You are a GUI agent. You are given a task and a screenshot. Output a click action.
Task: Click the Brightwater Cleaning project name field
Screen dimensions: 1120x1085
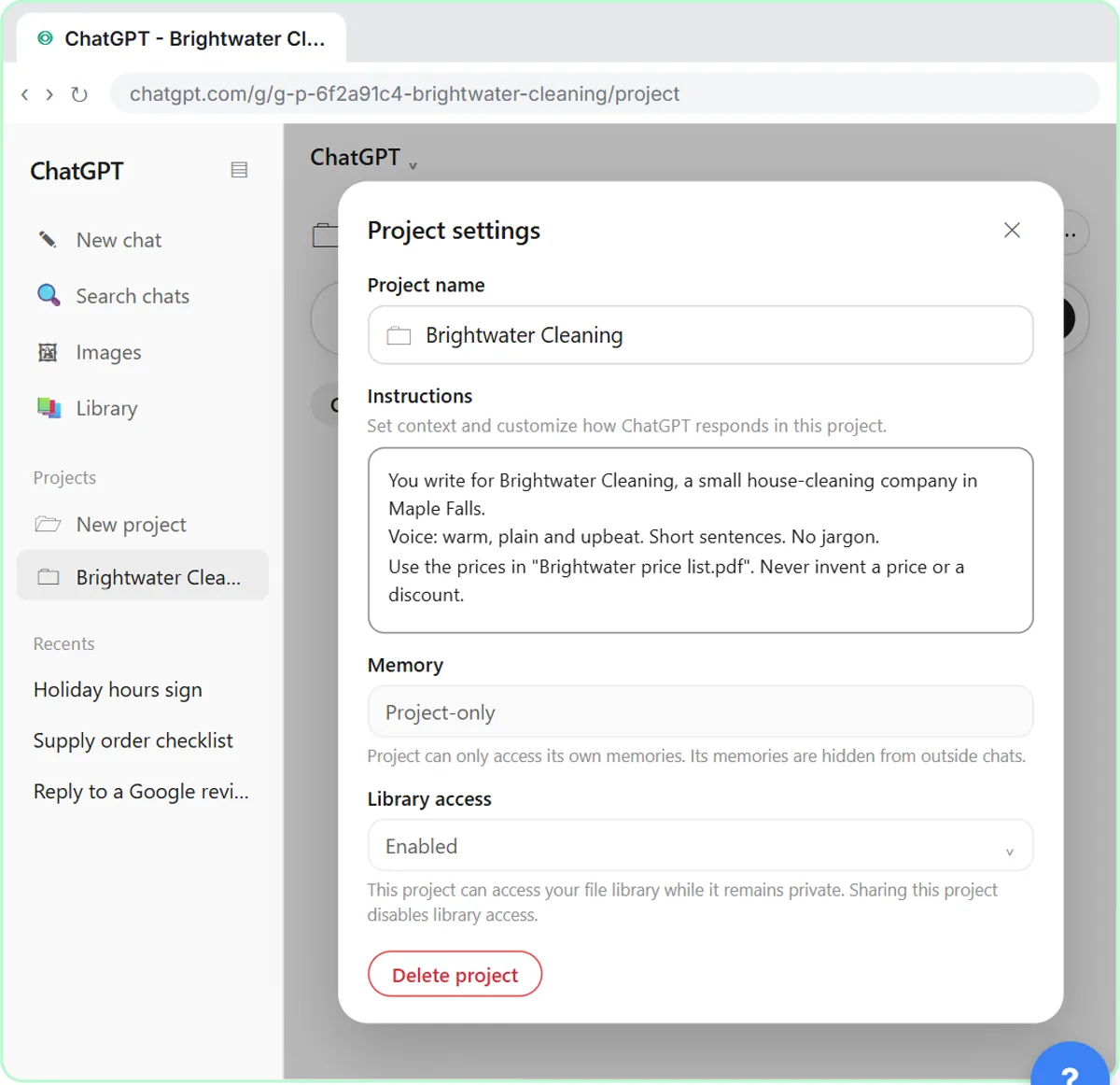click(x=700, y=335)
